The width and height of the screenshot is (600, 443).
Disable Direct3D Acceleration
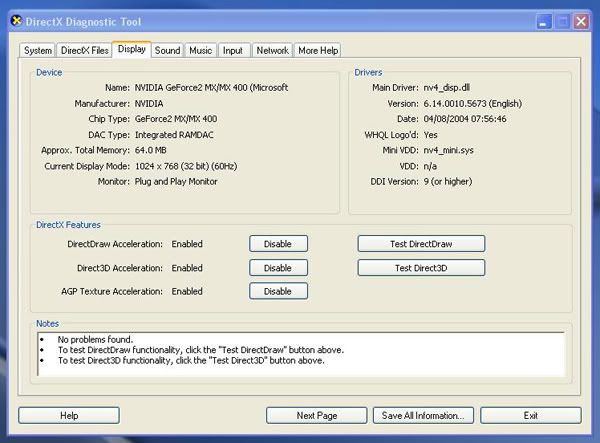[278, 268]
